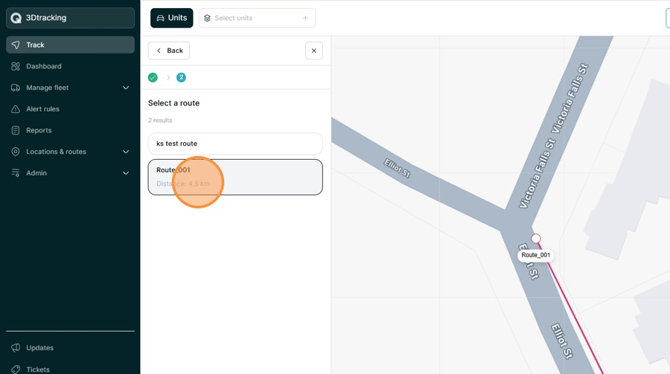Select the ks test route card
Viewport: 670px width, 374px height.
click(235, 144)
